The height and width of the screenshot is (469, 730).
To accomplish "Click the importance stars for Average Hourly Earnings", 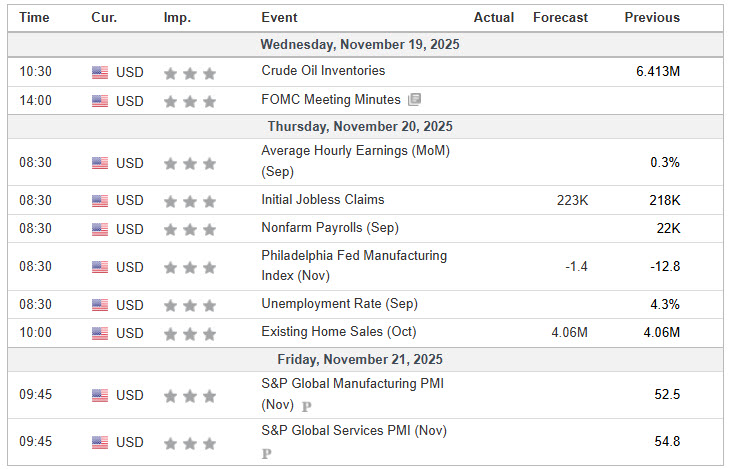I will 189,163.
